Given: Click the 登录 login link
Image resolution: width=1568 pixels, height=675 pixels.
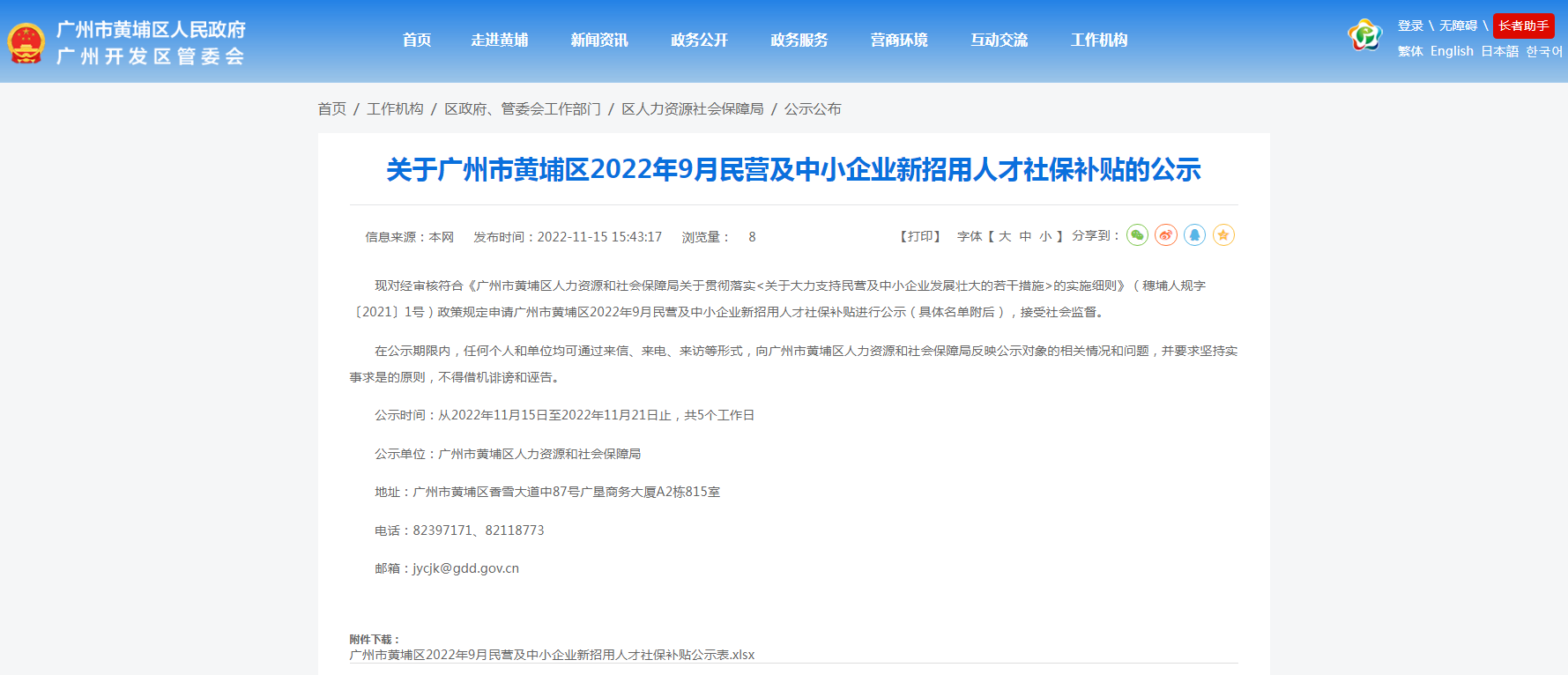Looking at the screenshot, I should point(1410,26).
